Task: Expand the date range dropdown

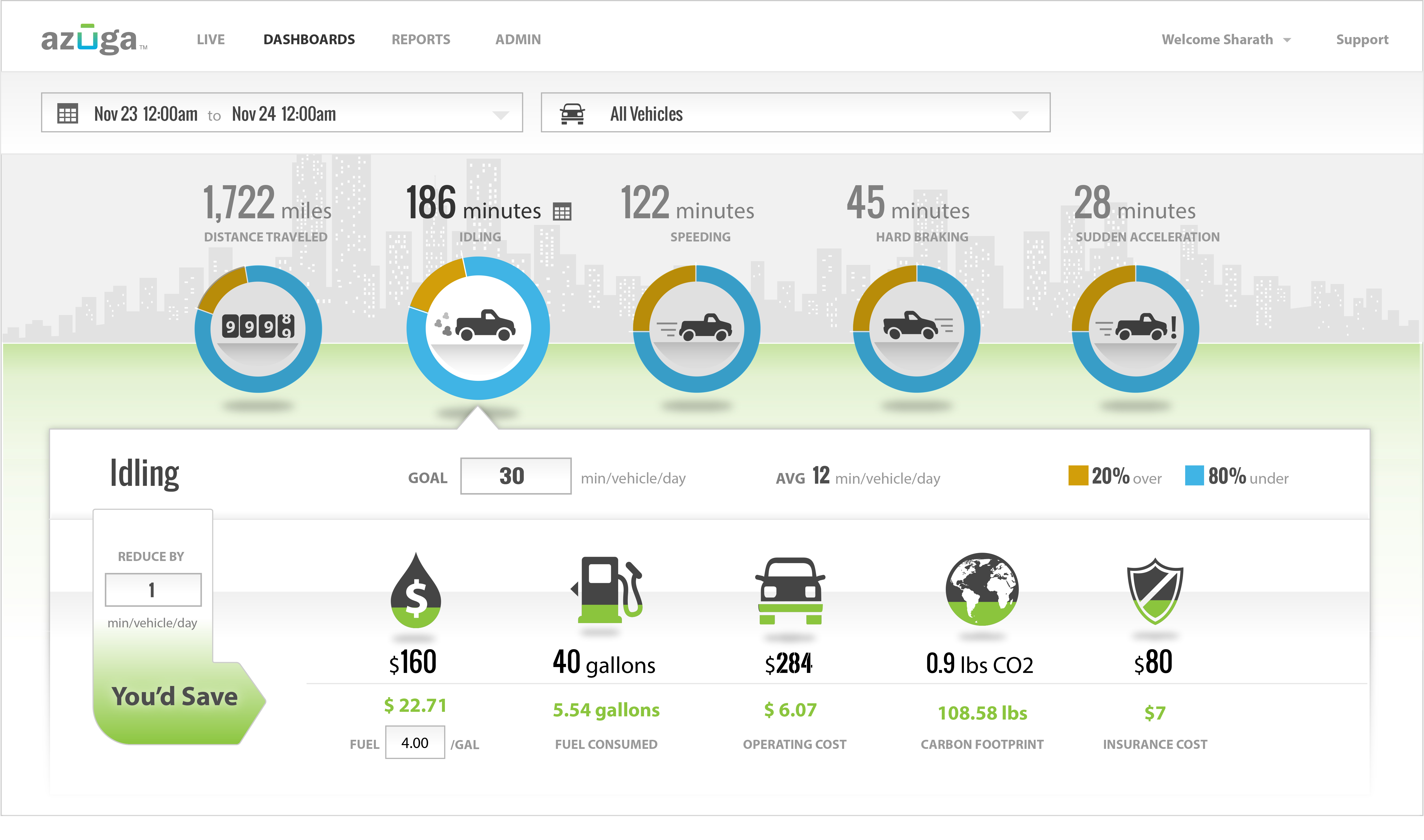Action: pos(500,115)
